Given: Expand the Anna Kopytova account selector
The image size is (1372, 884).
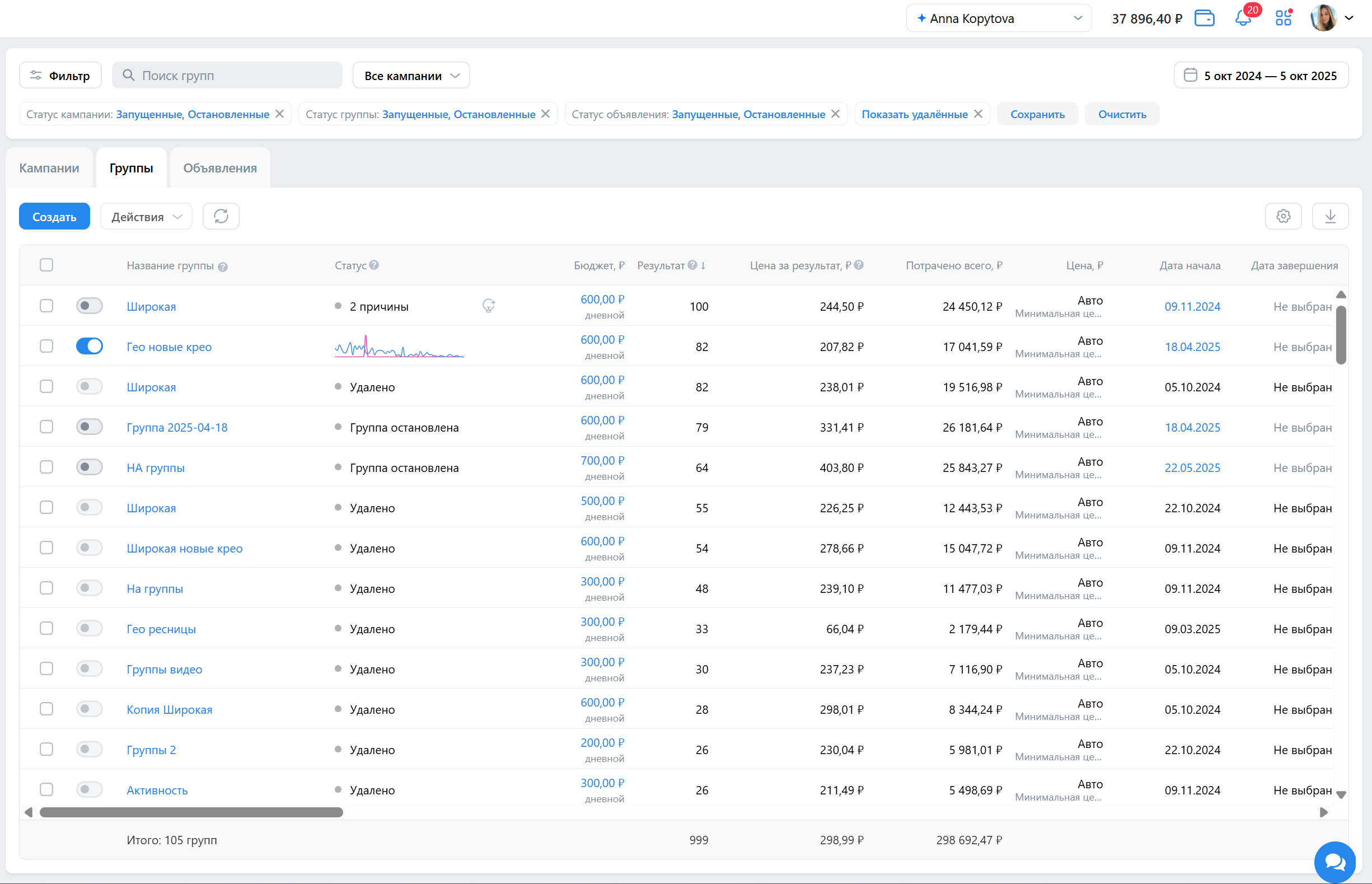Looking at the screenshot, I should (x=999, y=18).
